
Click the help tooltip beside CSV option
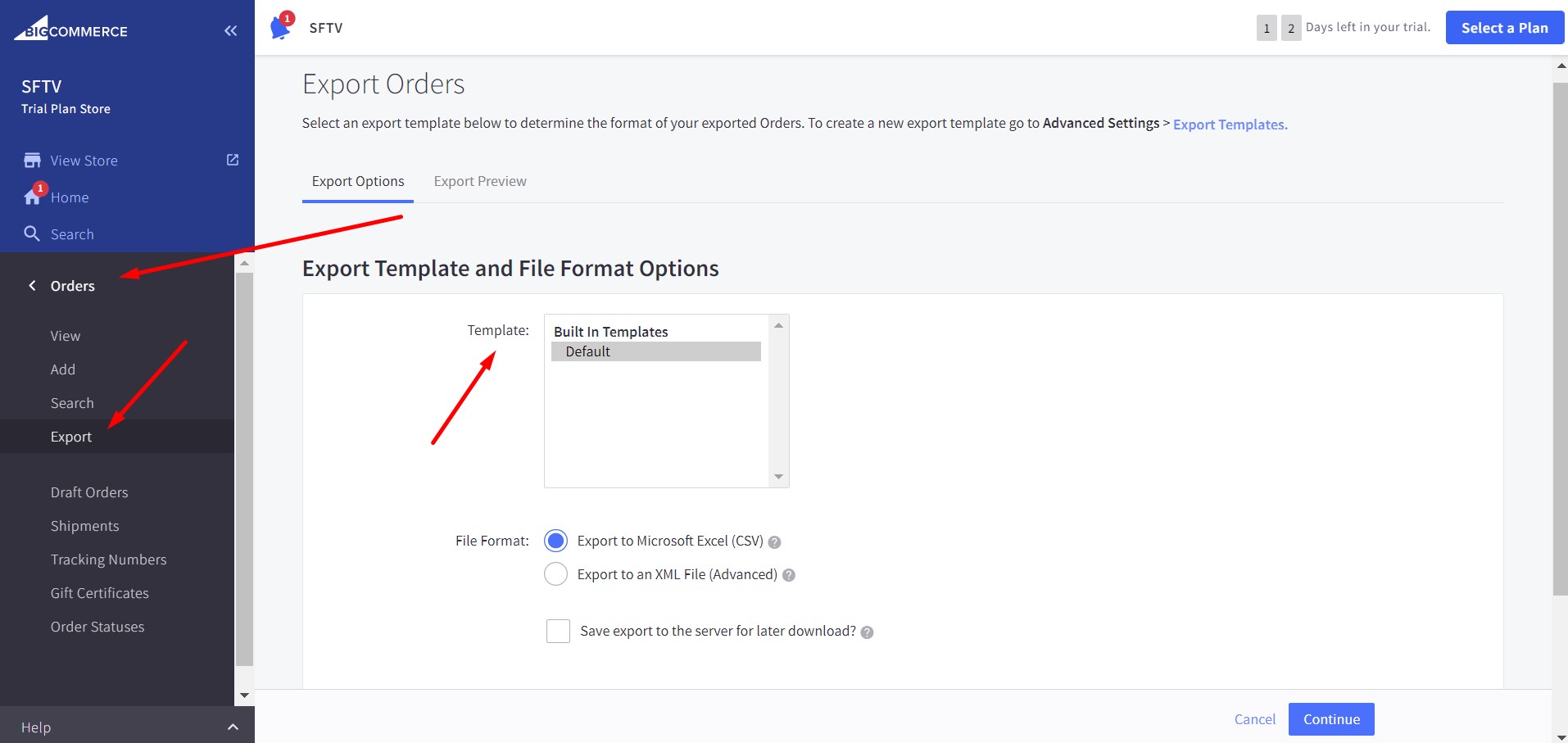point(774,541)
